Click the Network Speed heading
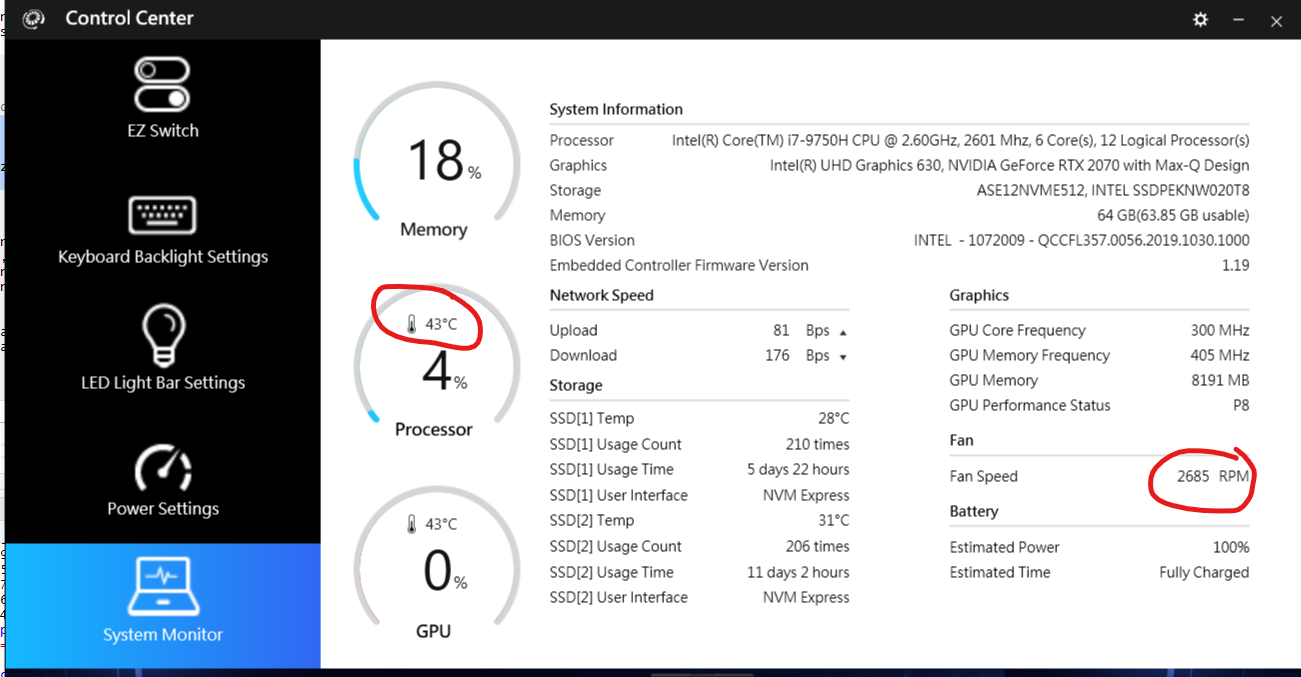Image resolution: width=1301 pixels, height=677 pixels. pos(601,296)
